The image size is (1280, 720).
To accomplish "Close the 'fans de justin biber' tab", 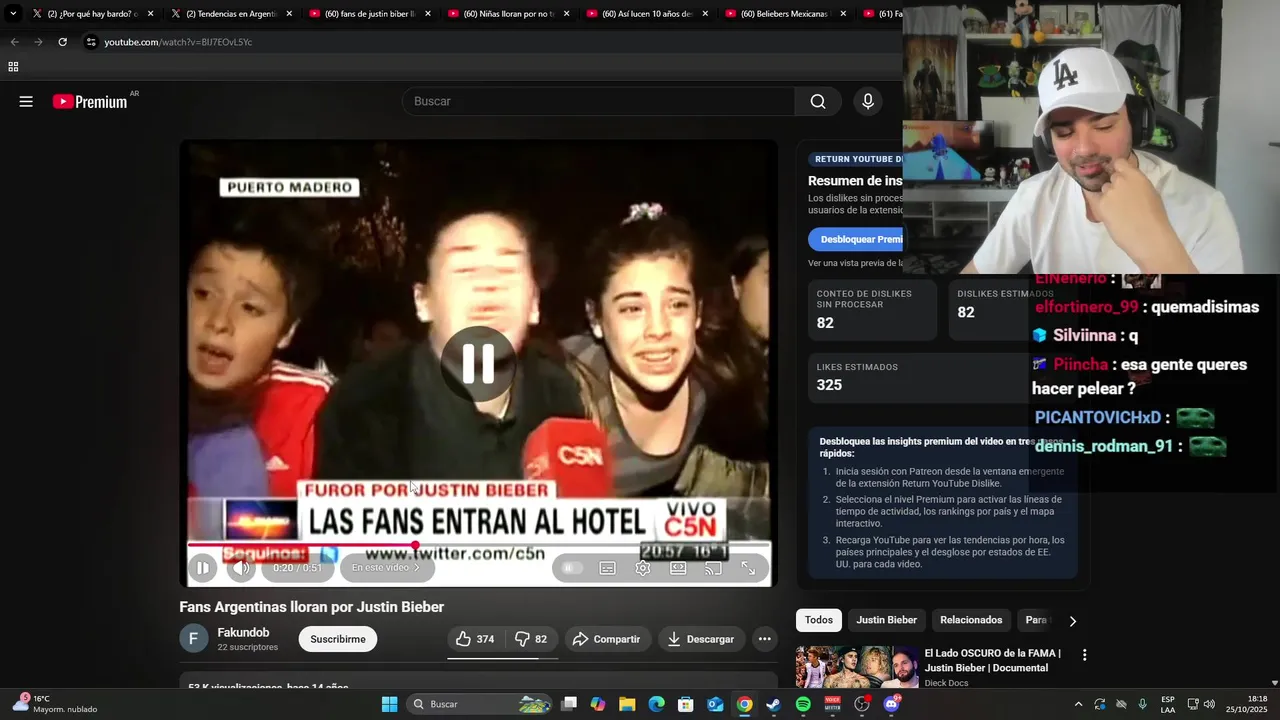I will pyautogui.click(x=428, y=14).
